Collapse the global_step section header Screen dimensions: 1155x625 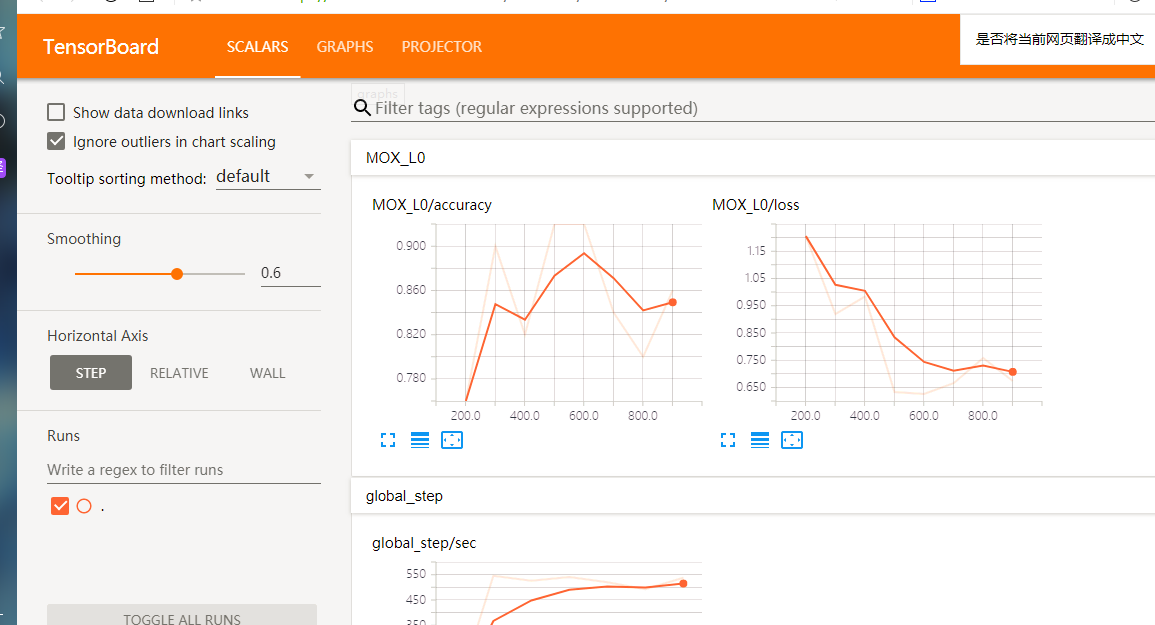pyautogui.click(x=753, y=496)
